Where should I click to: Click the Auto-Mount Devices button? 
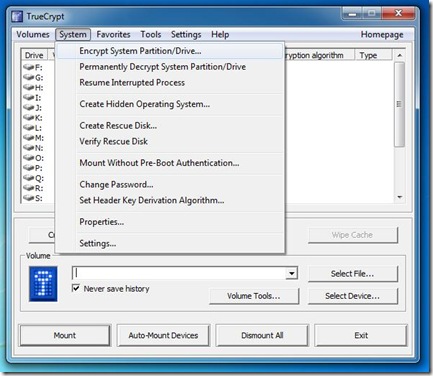(163, 335)
